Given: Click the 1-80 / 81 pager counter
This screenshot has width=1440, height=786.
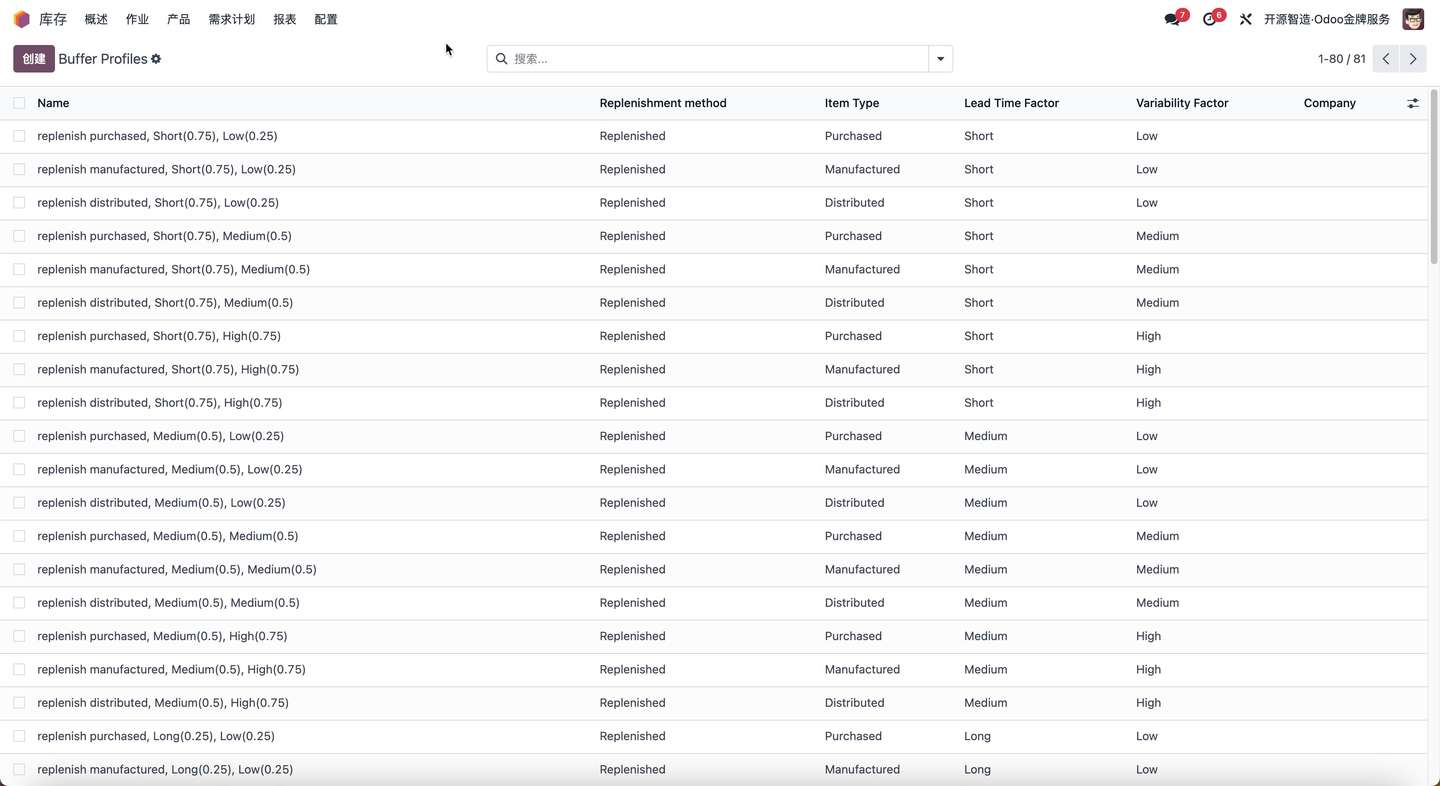Looking at the screenshot, I should [x=1342, y=59].
